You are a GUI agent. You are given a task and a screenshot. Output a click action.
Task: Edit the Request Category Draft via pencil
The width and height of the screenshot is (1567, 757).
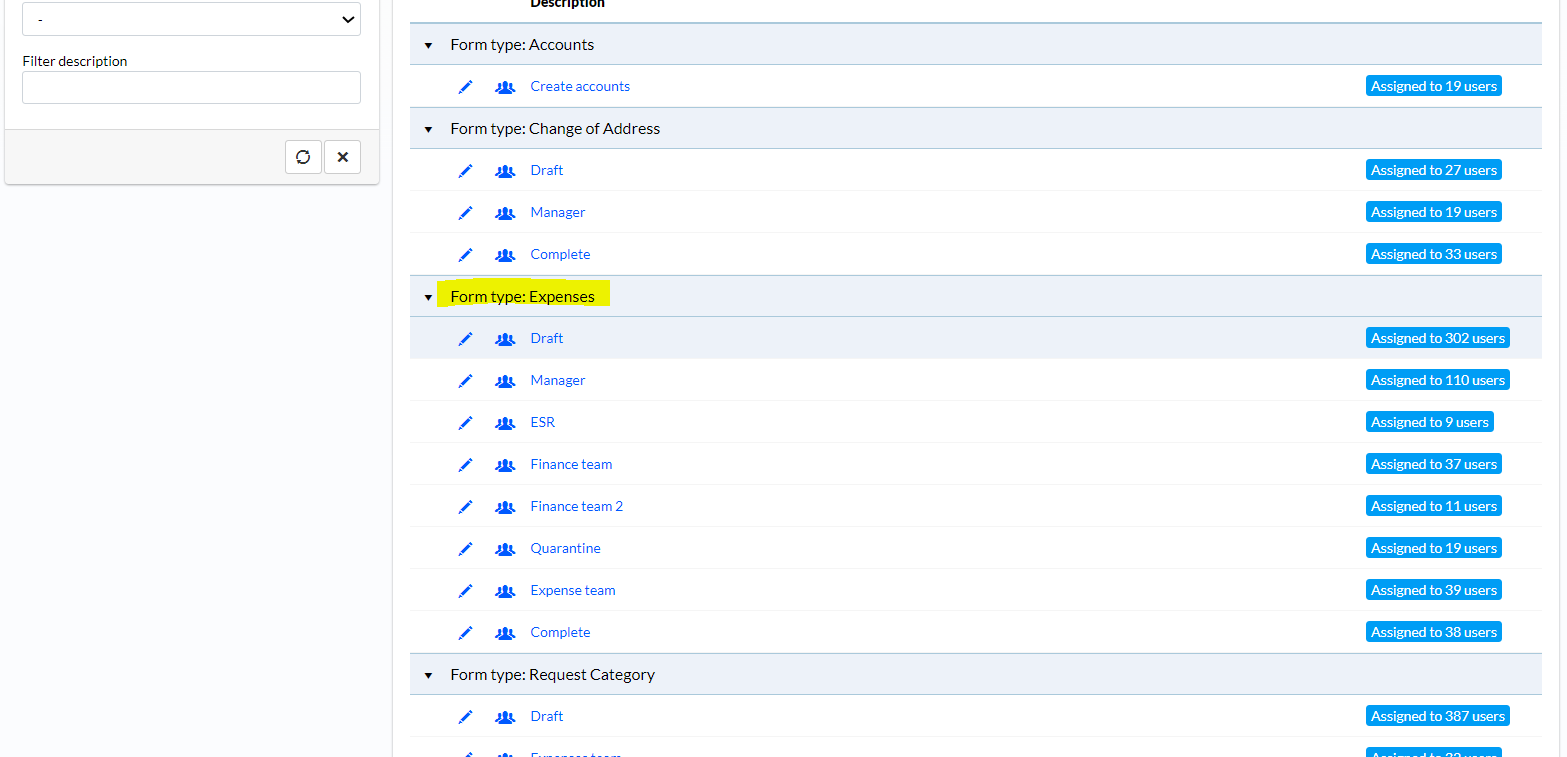tap(465, 717)
